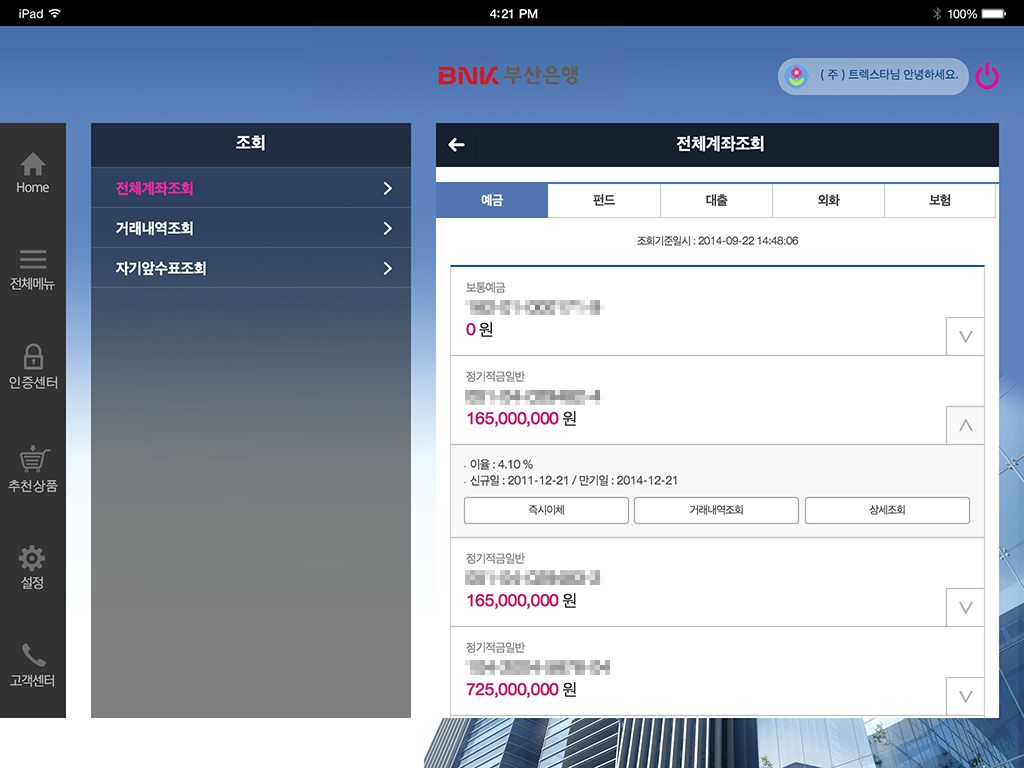Click the back arrow on 전체계좌조회 header
The image size is (1024, 768).
pos(456,145)
